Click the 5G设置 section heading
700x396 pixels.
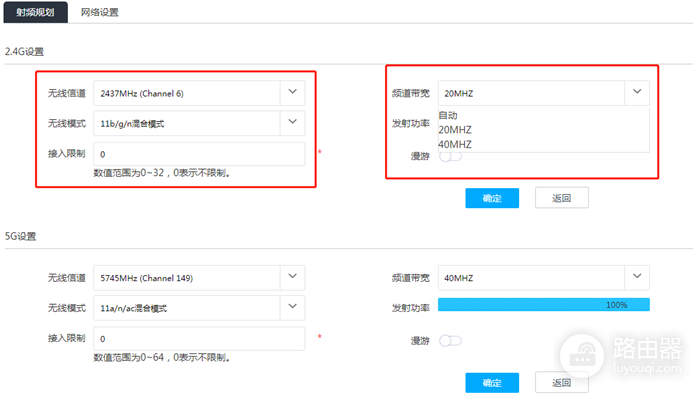coord(21,236)
